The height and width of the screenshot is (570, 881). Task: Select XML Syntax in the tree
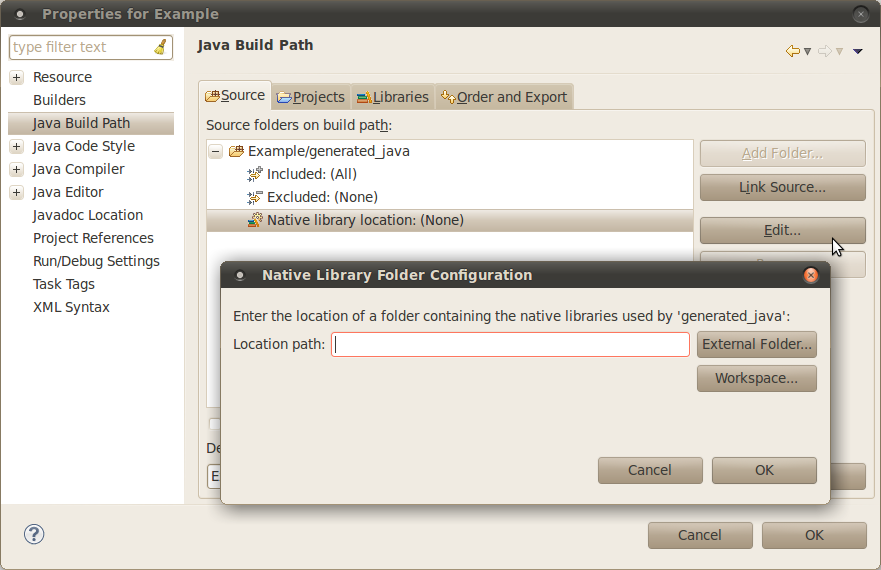pos(71,307)
